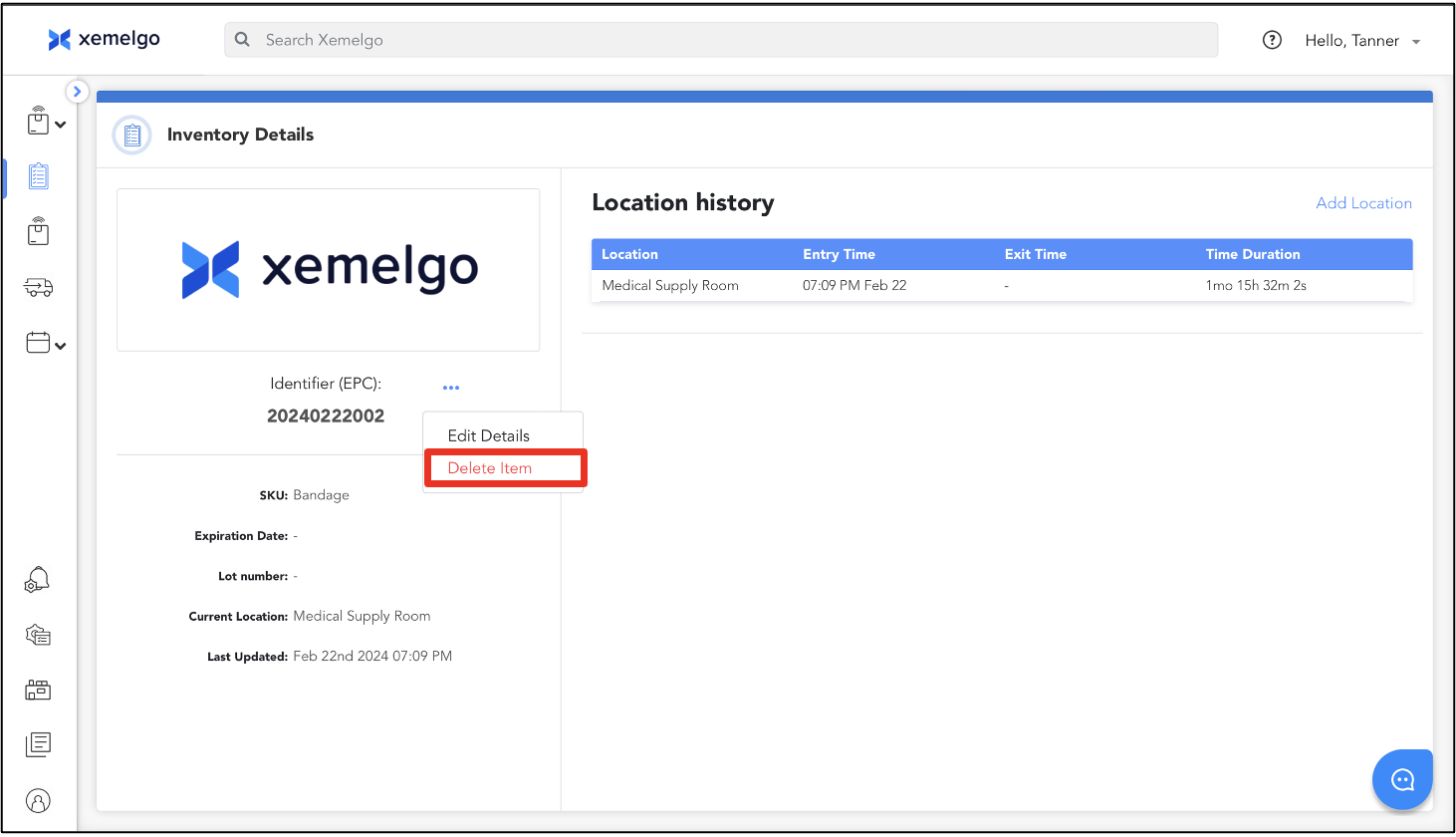The width and height of the screenshot is (1456, 837).
Task: Click the Last Updated date value
Action: click(x=372, y=656)
